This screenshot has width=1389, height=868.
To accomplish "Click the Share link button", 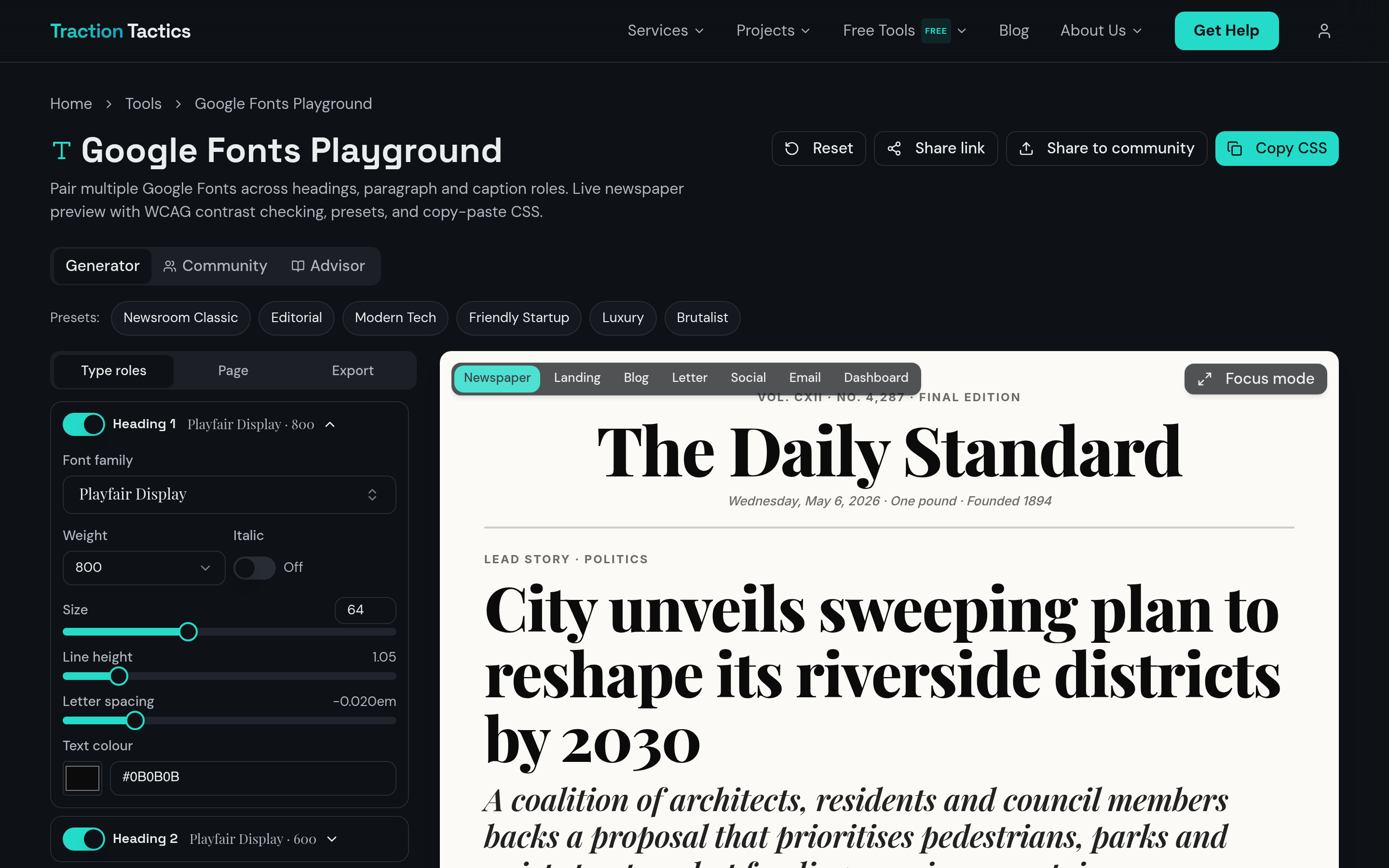I will [x=936, y=149].
